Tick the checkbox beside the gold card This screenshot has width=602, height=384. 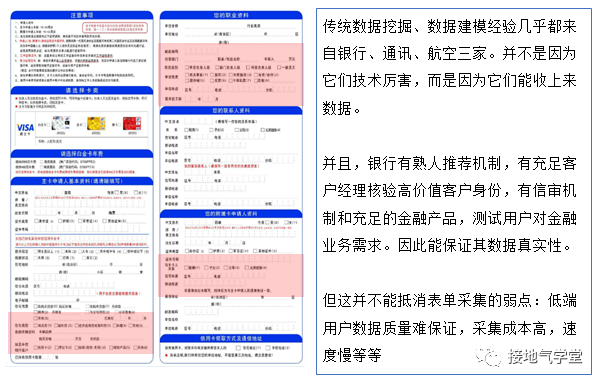pos(84,125)
